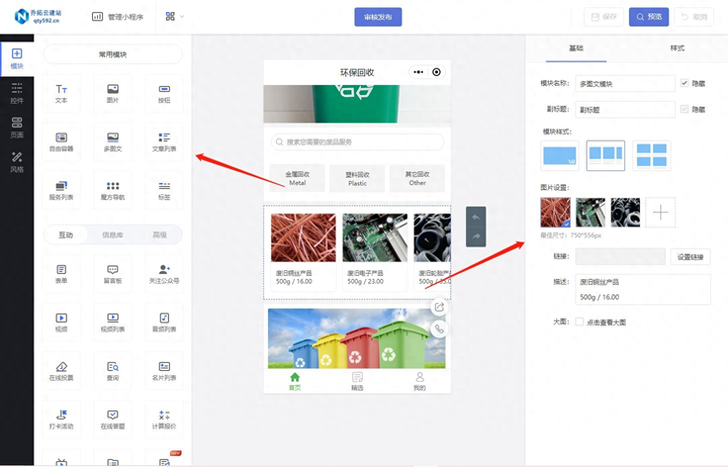Open the 页面 pages sidebar panel

[17, 128]
